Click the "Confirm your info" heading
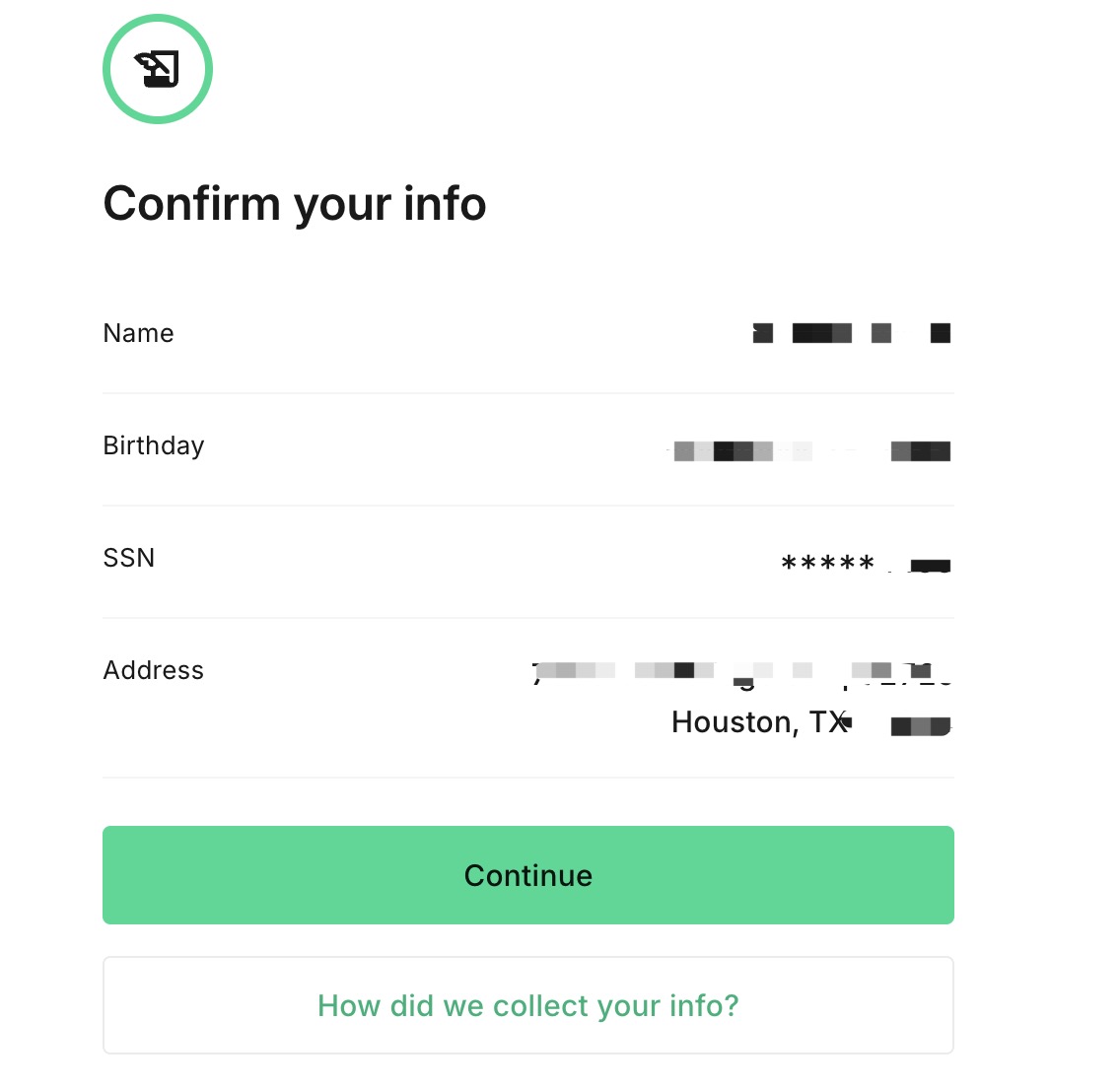Viewport: 1120px width, 1088px height. 295,204
